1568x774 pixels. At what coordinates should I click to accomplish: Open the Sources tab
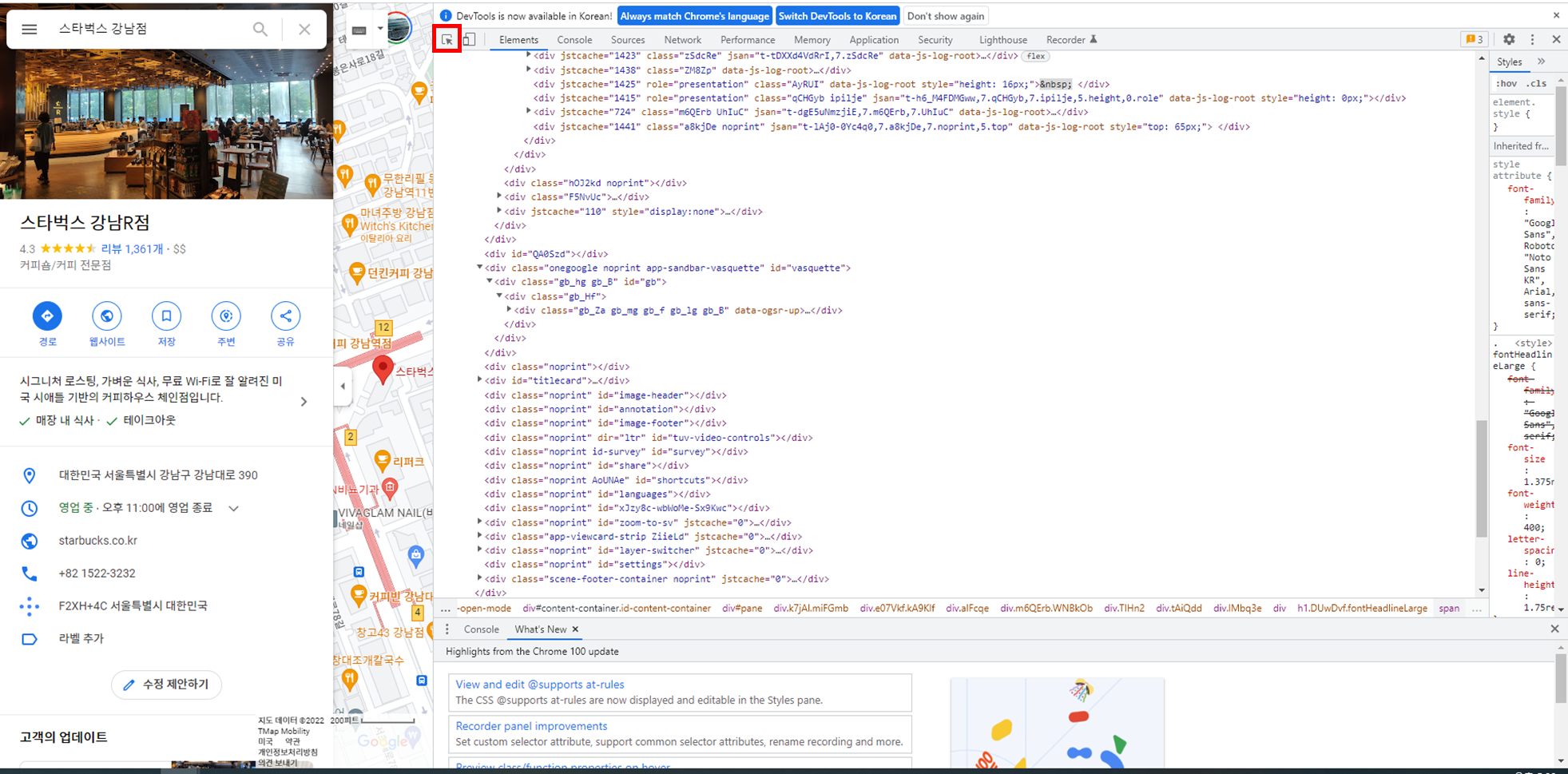click(x=628, y=40)
